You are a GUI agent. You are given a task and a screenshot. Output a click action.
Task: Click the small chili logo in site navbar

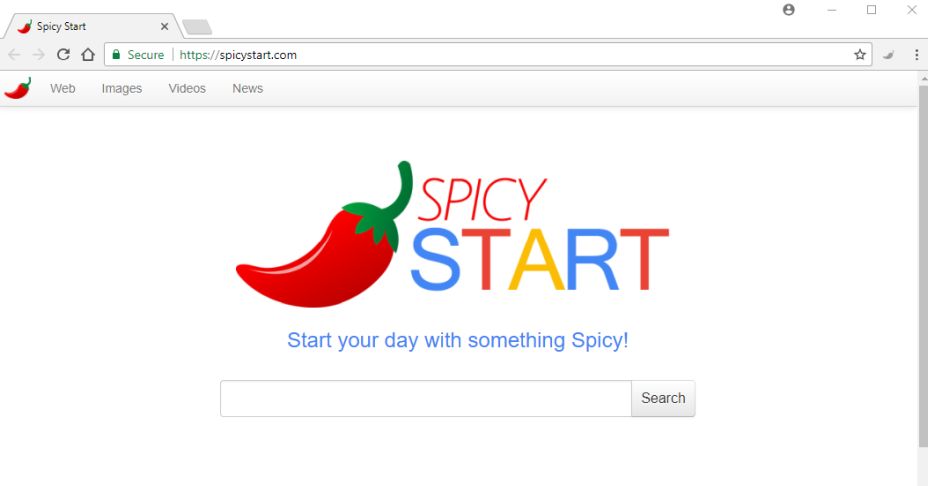(x=17, y=88)
